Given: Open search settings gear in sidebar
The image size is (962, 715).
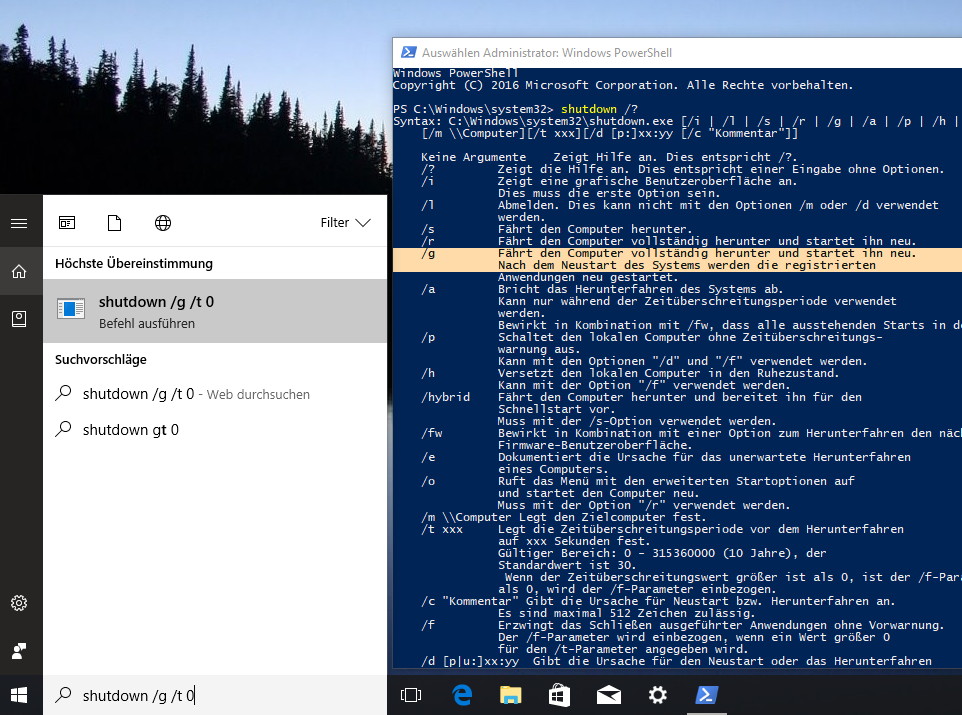Looking at the screenshot, I should (x=19, y=603).
